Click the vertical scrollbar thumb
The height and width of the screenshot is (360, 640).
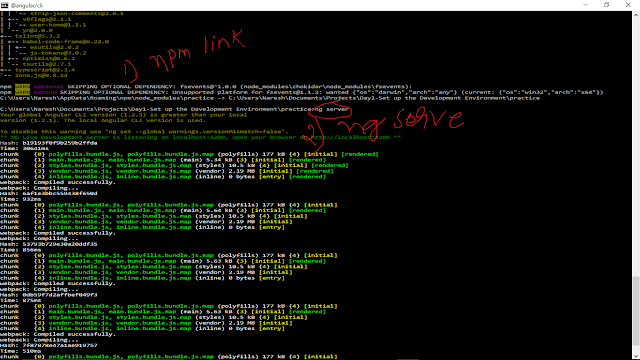point(636,311)
